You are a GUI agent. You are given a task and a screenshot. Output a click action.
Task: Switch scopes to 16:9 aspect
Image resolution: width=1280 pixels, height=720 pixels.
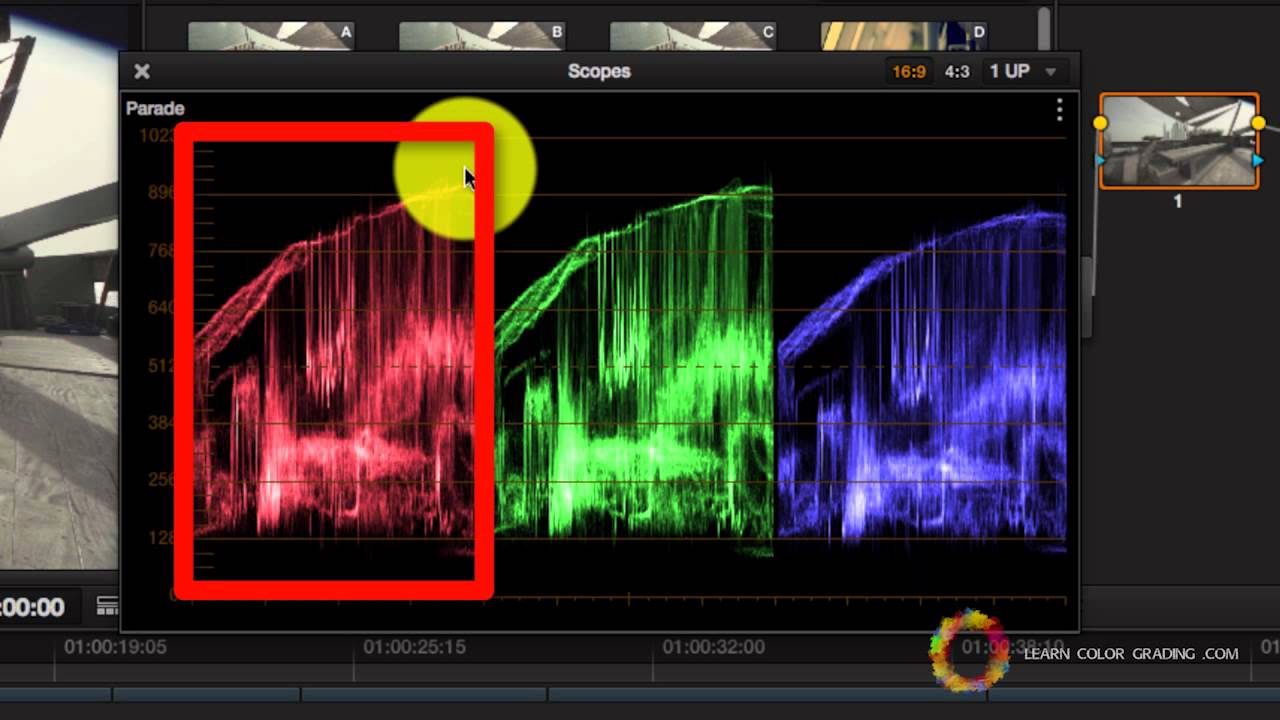pos(908,72)
